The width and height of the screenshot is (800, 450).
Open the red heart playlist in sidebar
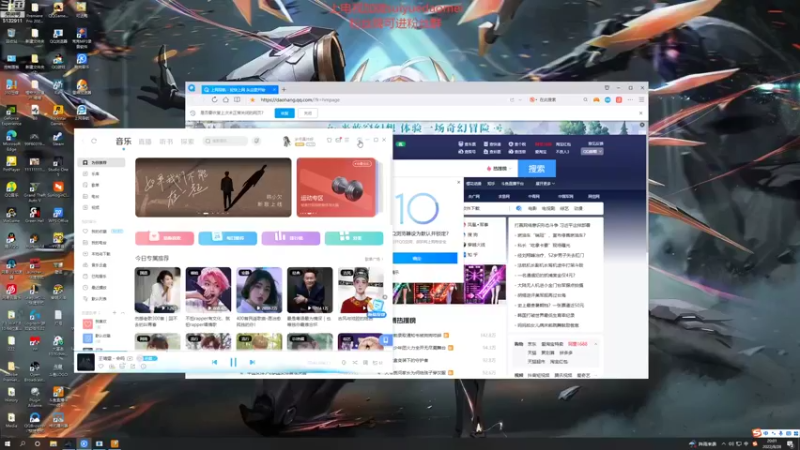coord(88,324)
